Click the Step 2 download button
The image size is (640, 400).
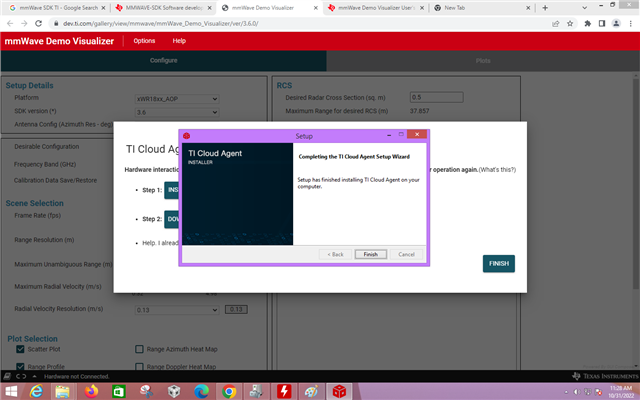pos(171,219)
